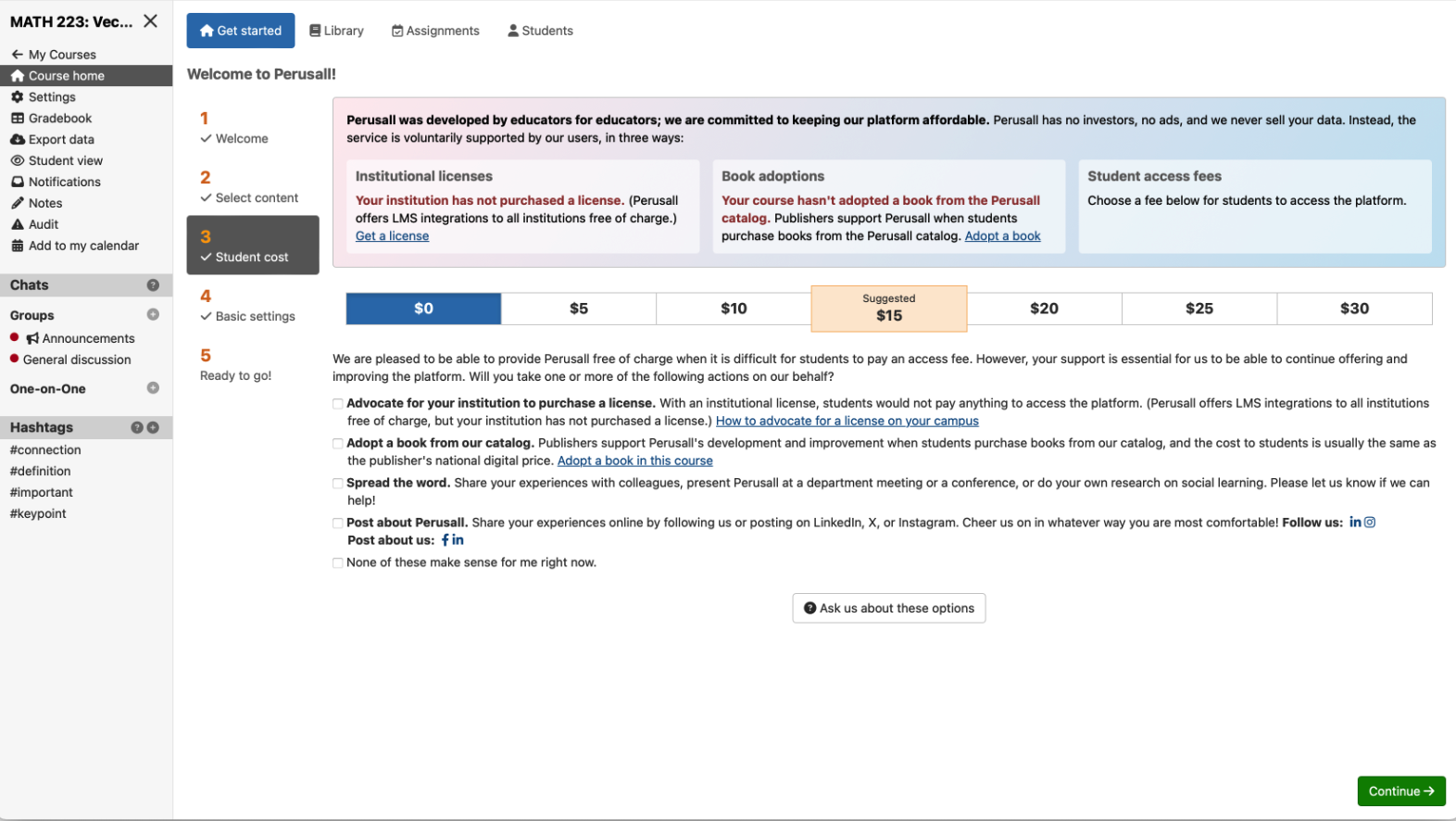Check the Post about Perusall option

pyautogui.click(x=338, y=524)
